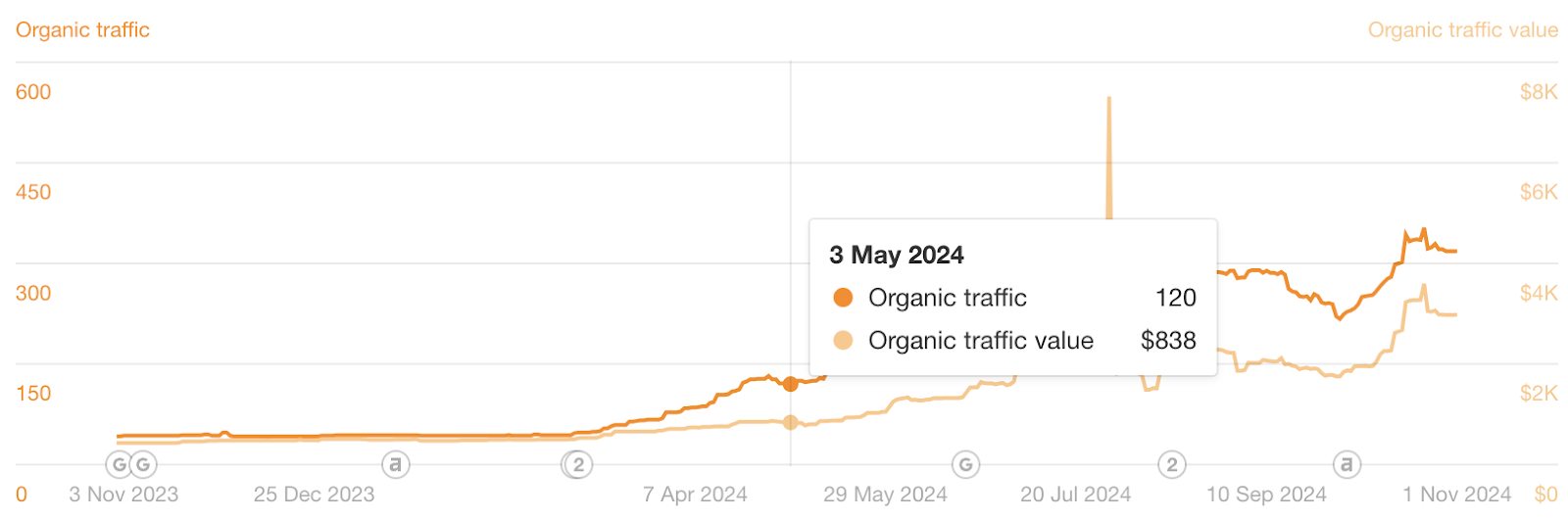Screen dimensions: 1568x519
Task: Select the '2' marker left of 7 Apr 2024
Action: (x=577, y=464)
